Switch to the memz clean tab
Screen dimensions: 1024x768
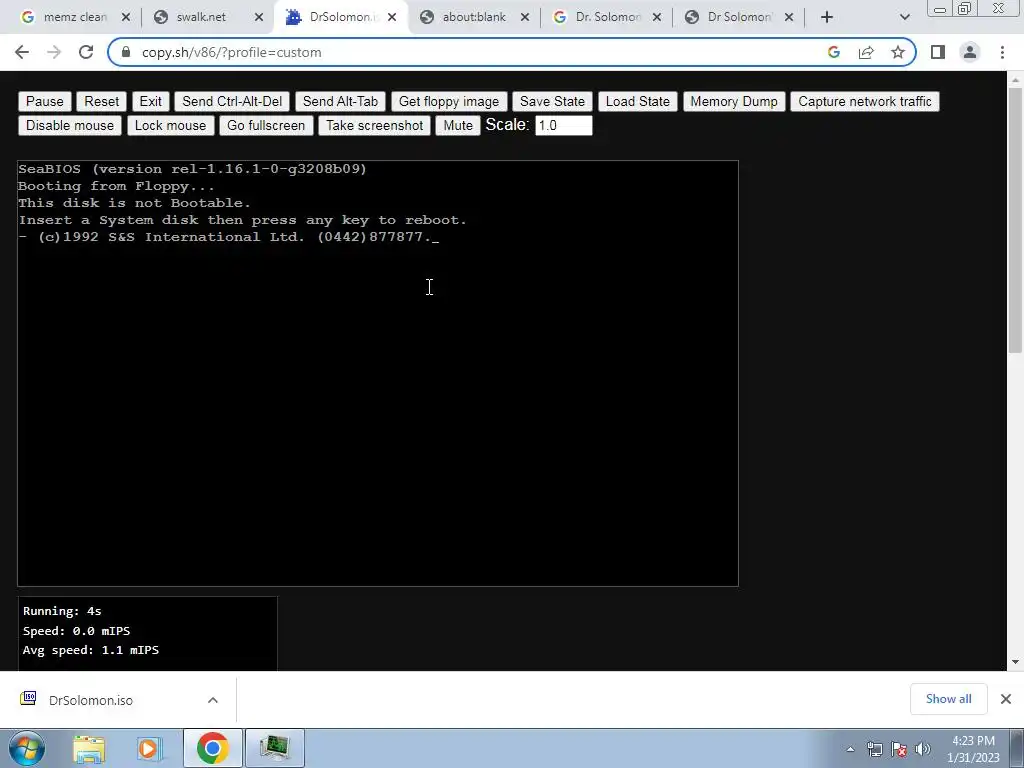(x=74, y=17)
